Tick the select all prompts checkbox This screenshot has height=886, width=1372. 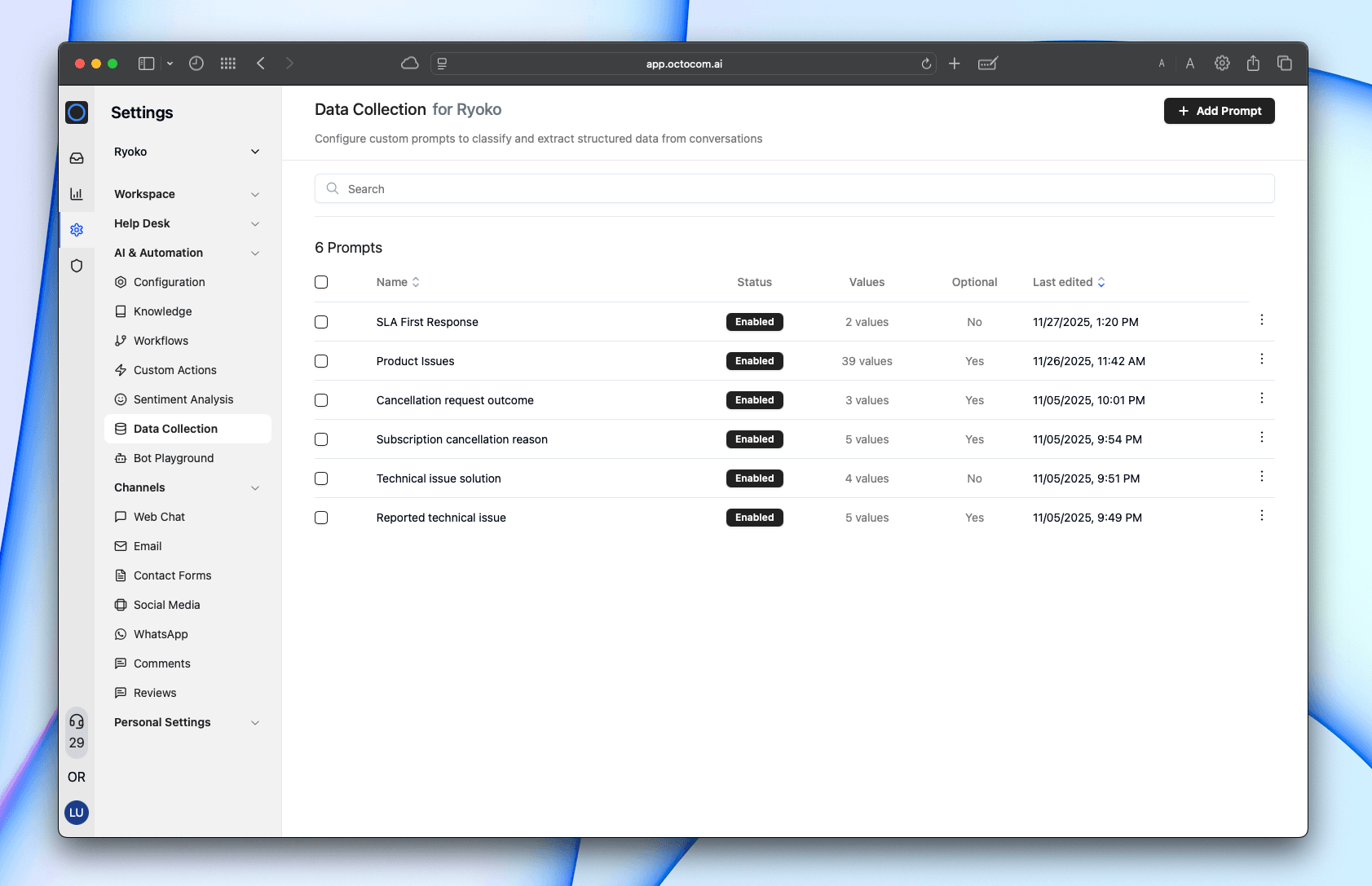tap(321, 282)
